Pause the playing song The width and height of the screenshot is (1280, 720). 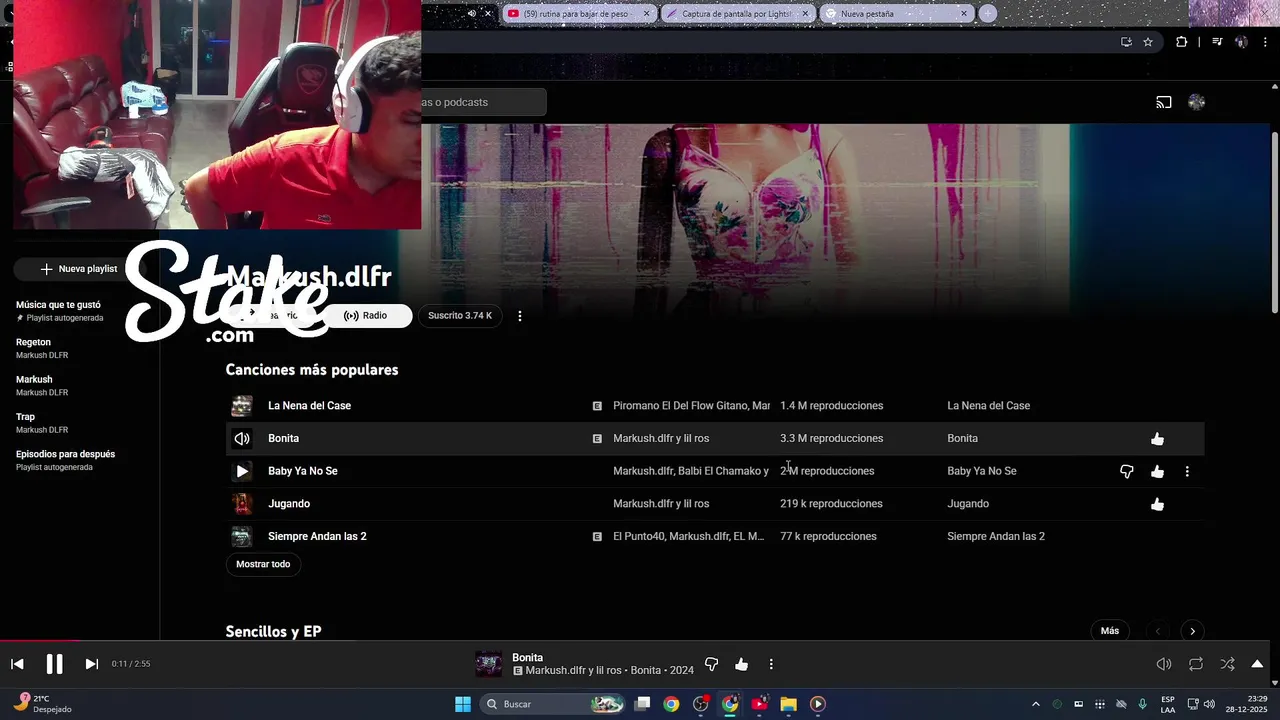[x=54, y=664]
